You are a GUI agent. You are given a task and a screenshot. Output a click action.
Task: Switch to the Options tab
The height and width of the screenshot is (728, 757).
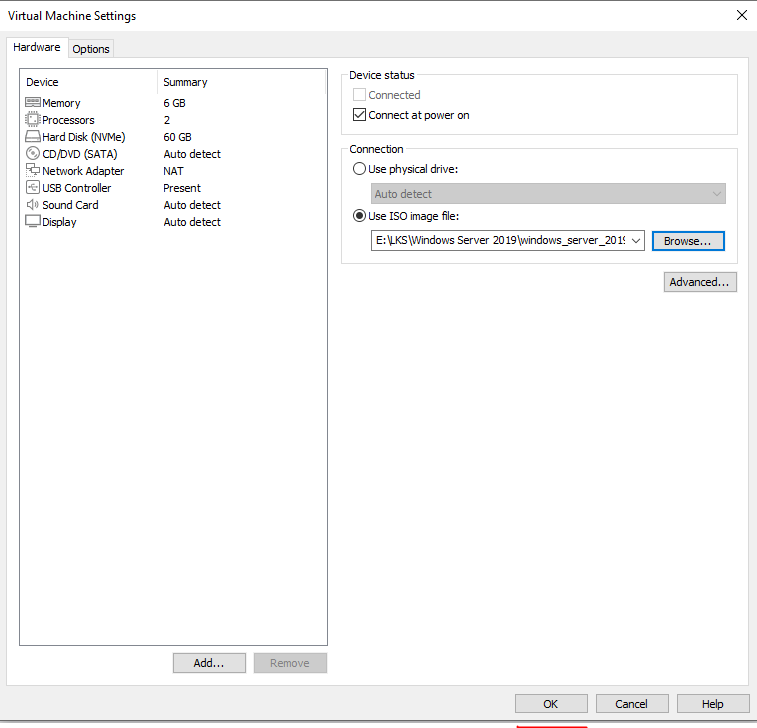91,49
